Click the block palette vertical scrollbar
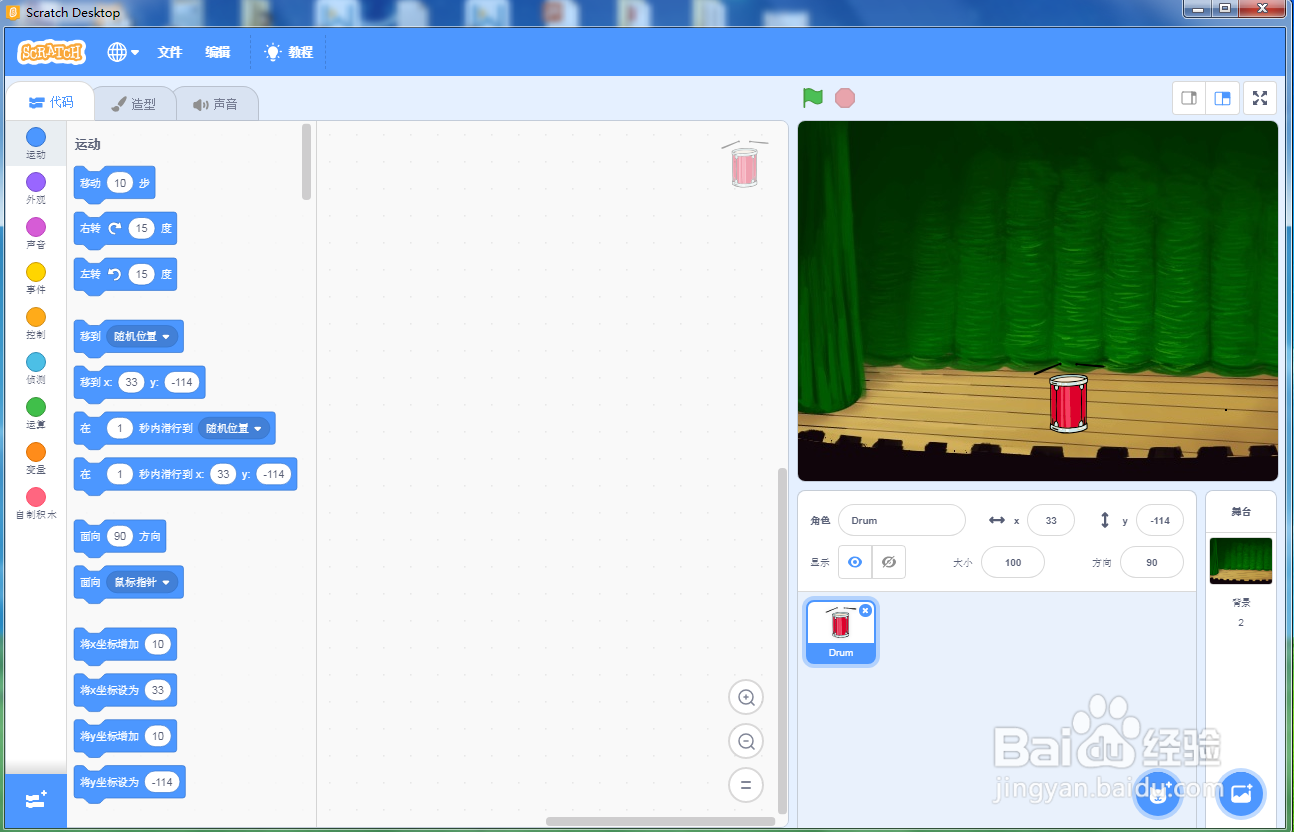Viewport: 1294px width, 832px height. (x=307, y=162)
